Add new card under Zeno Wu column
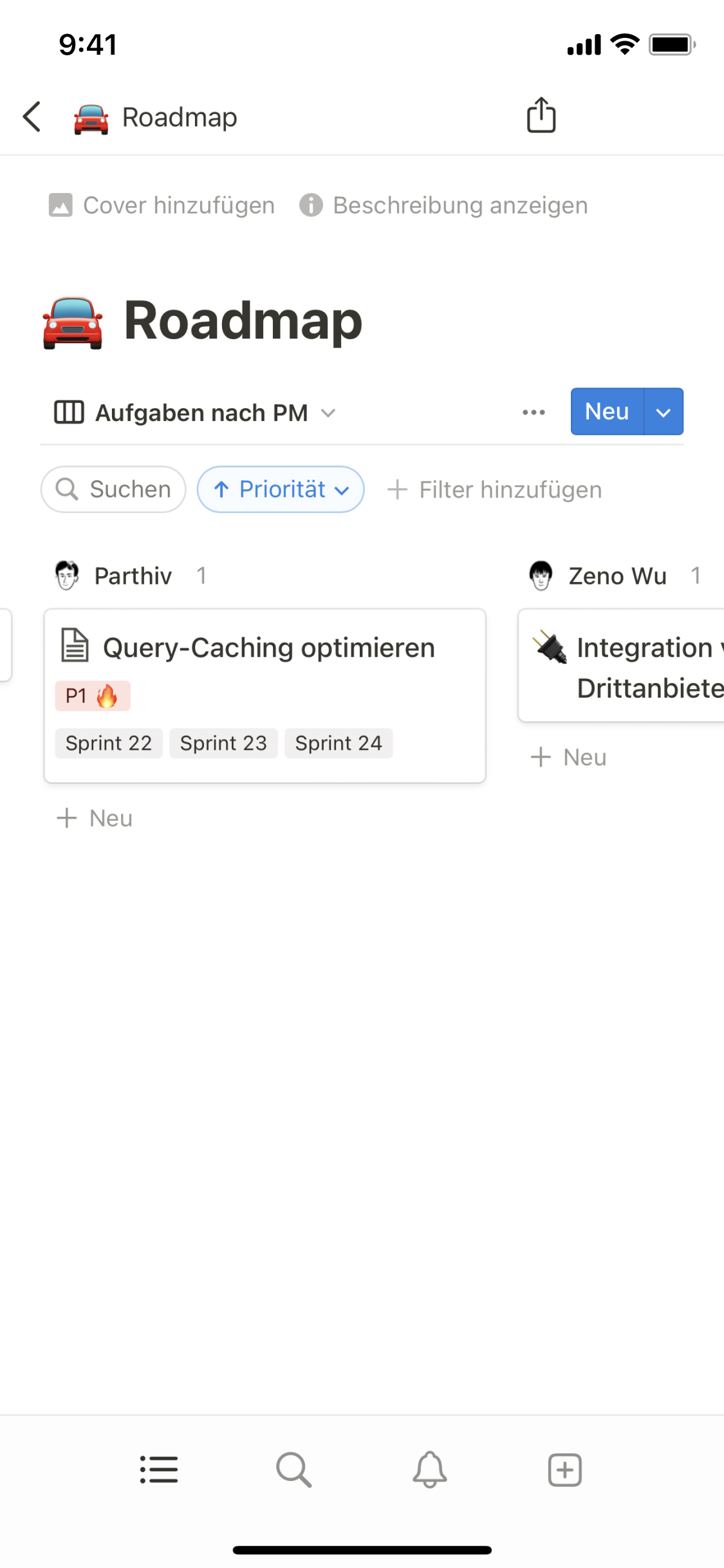724x1568 pixels. pyautogui.click(x=569, y=758)
